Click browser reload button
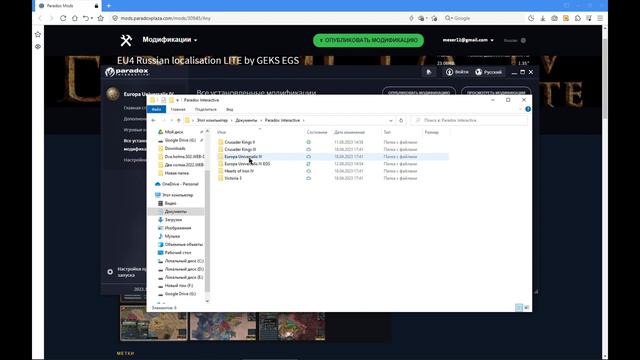The image size is (640, 360). pos(63,18)
